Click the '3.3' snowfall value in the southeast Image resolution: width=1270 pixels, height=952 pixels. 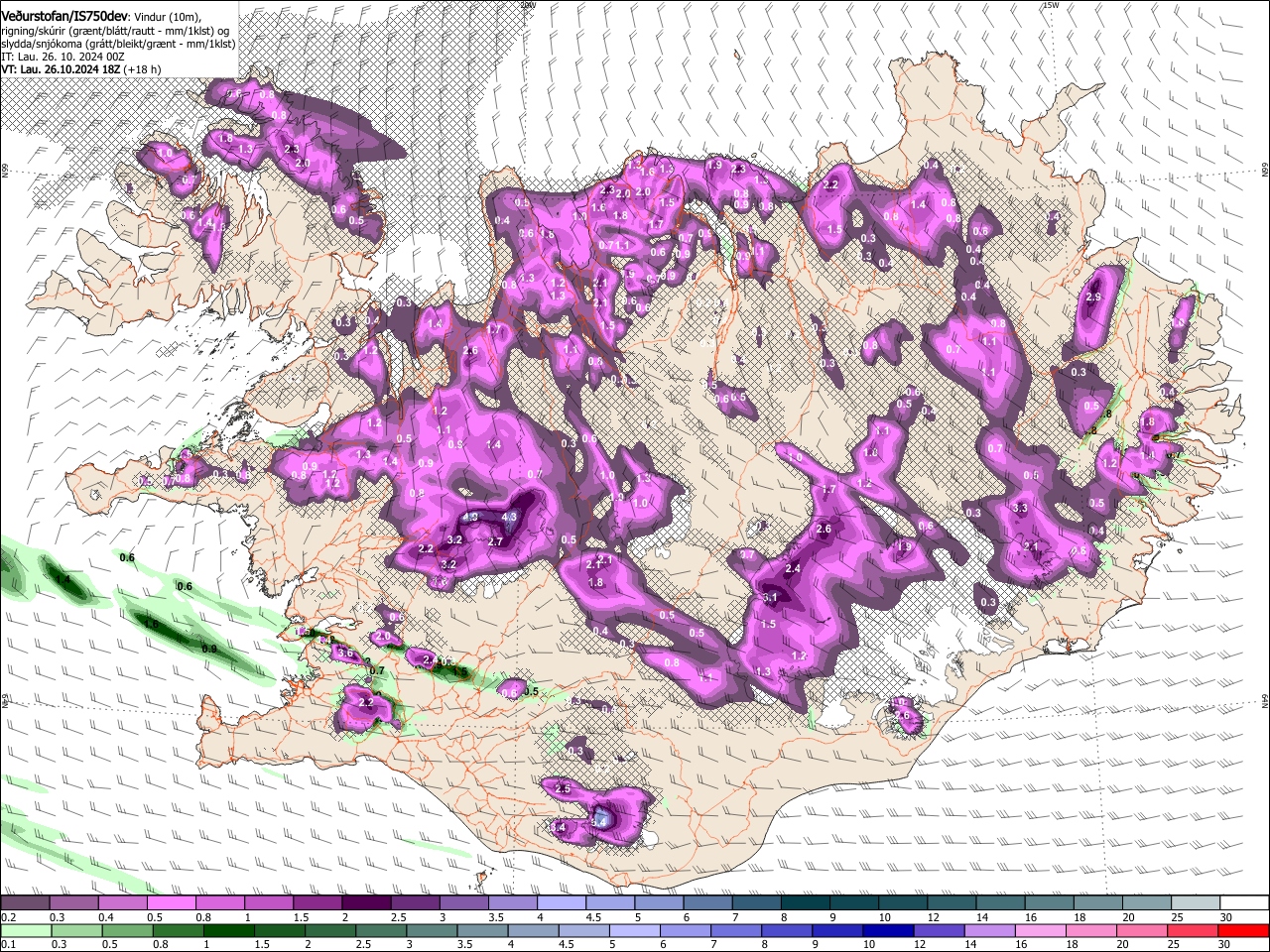coord(1020,508)
